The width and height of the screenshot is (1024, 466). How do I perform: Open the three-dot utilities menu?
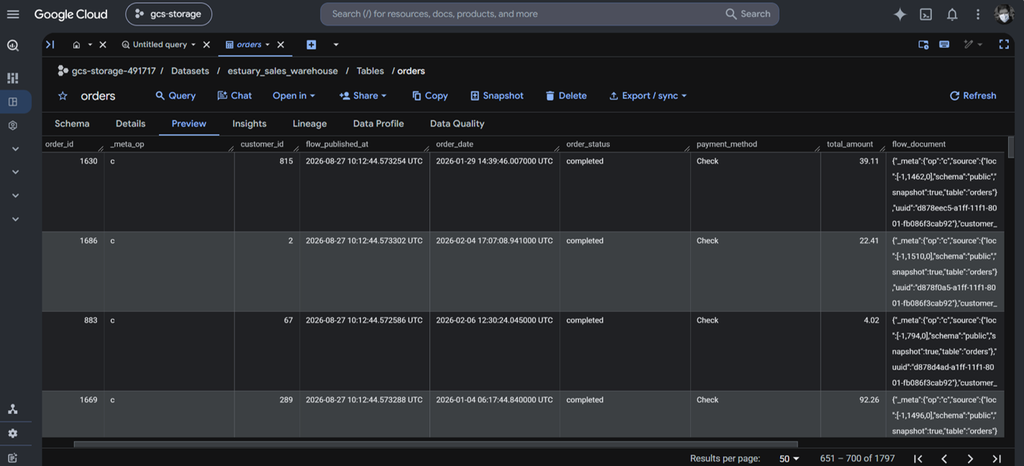[978, 14]
